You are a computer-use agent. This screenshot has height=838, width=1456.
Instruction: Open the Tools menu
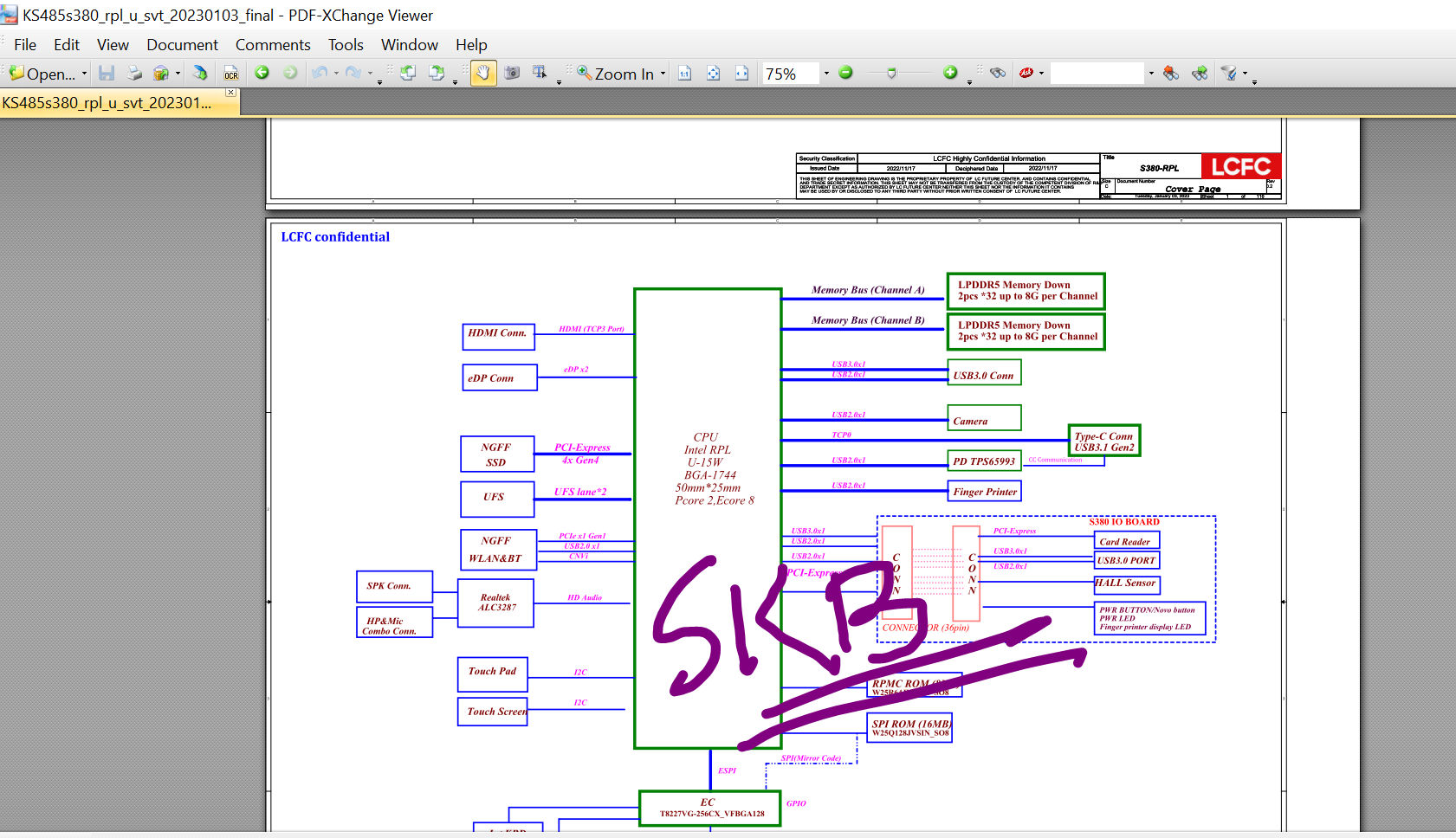pyautogui.click(x=346, y=45)
